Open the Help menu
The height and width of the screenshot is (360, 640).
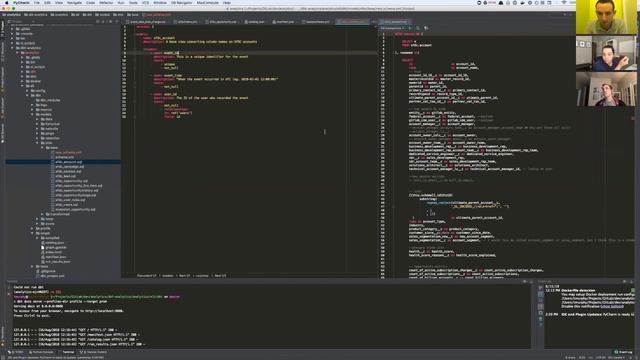(227, 2)
